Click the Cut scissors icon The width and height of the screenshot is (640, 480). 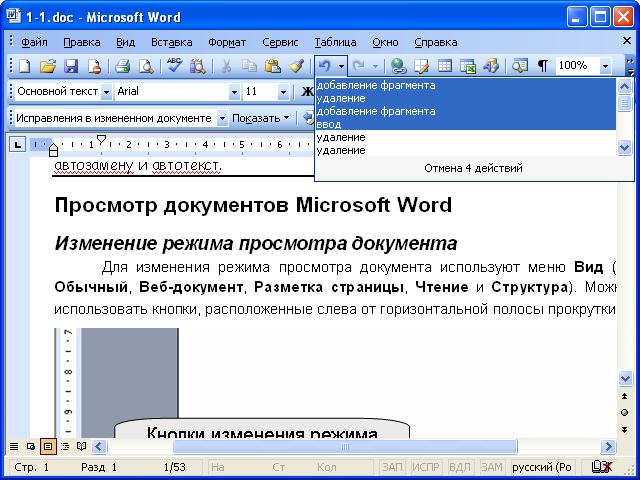[x=226, y=66]
